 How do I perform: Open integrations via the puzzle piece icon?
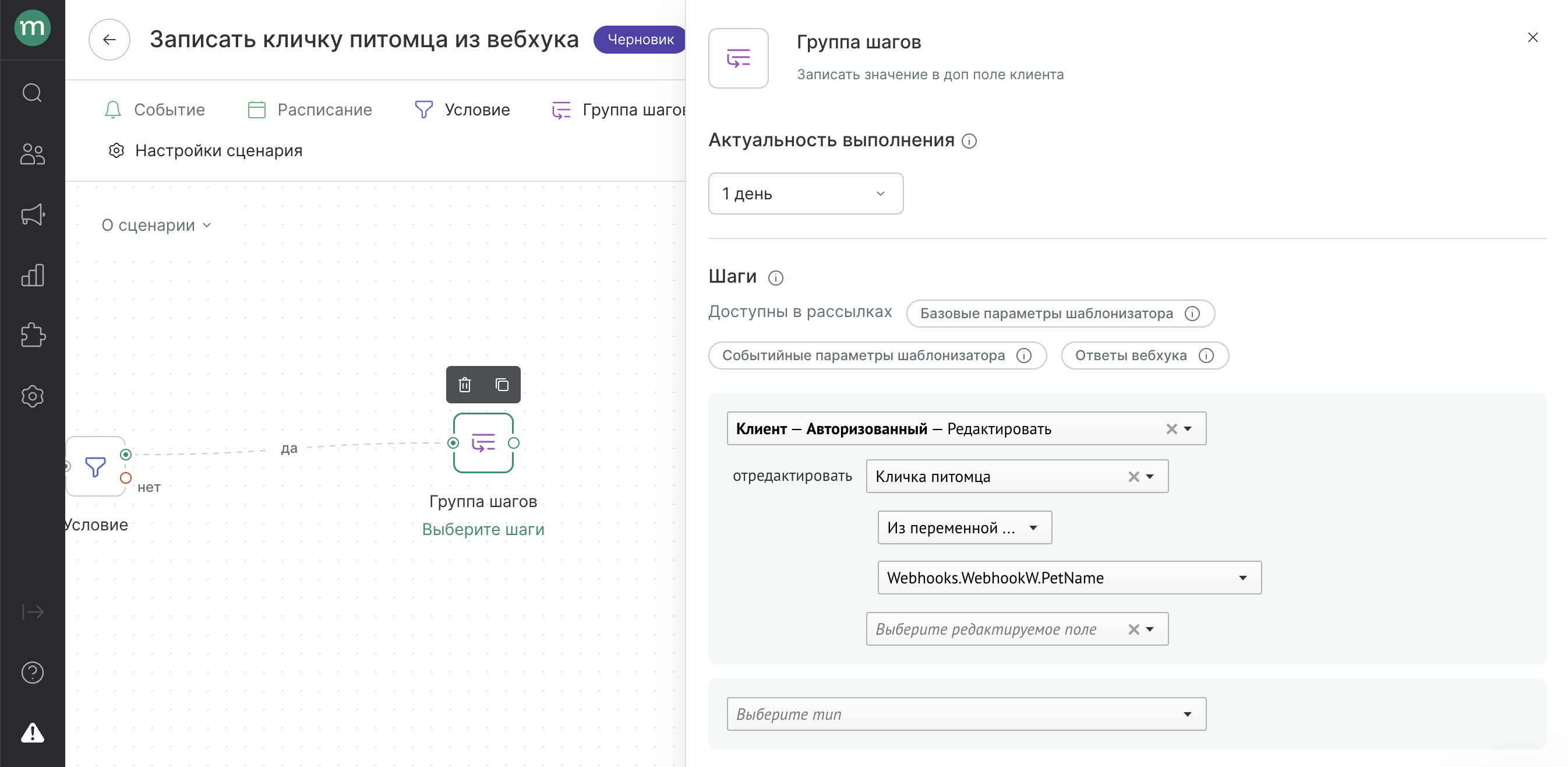(x=32, y=335)
